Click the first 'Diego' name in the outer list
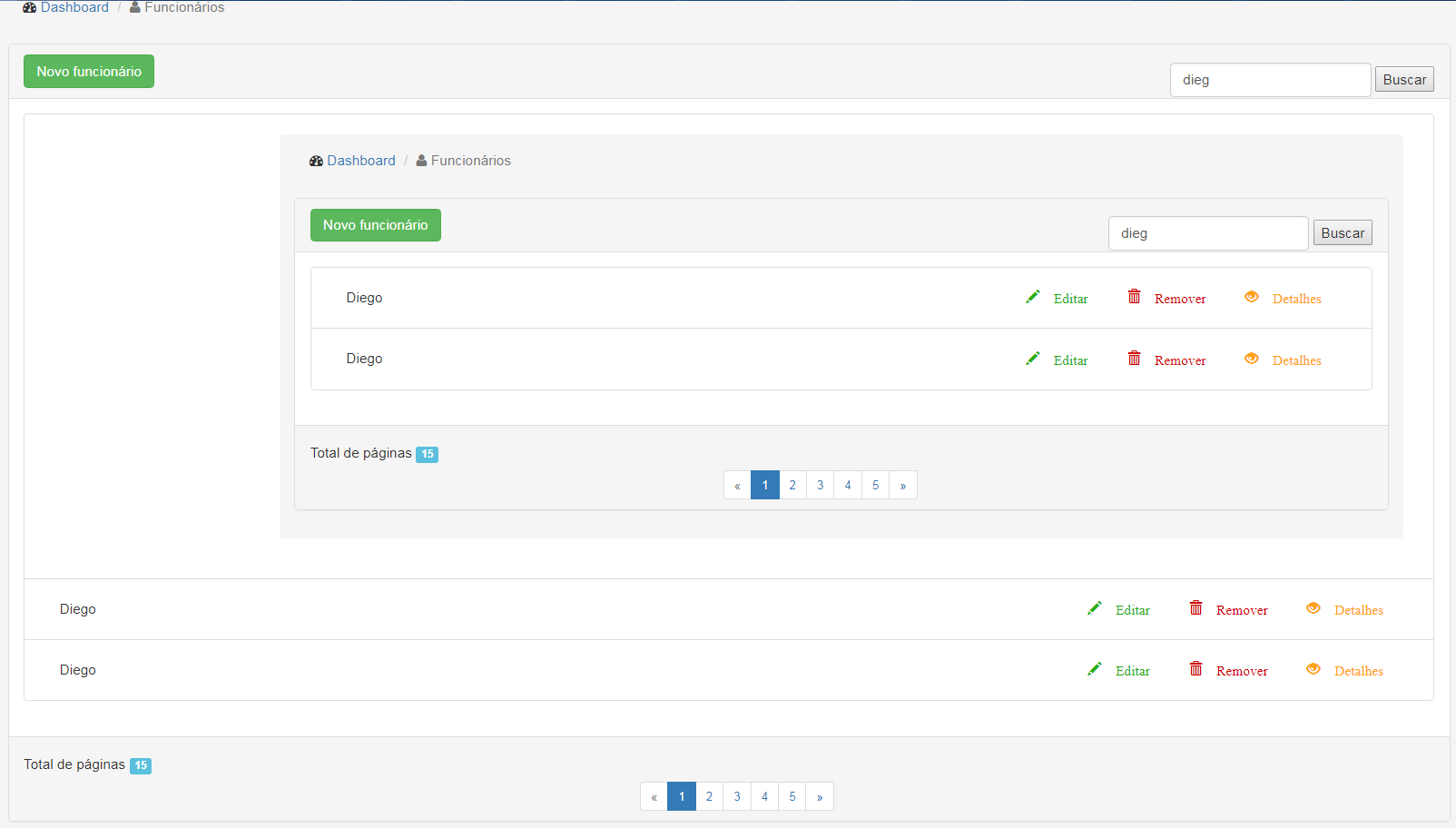 [78, 609]
